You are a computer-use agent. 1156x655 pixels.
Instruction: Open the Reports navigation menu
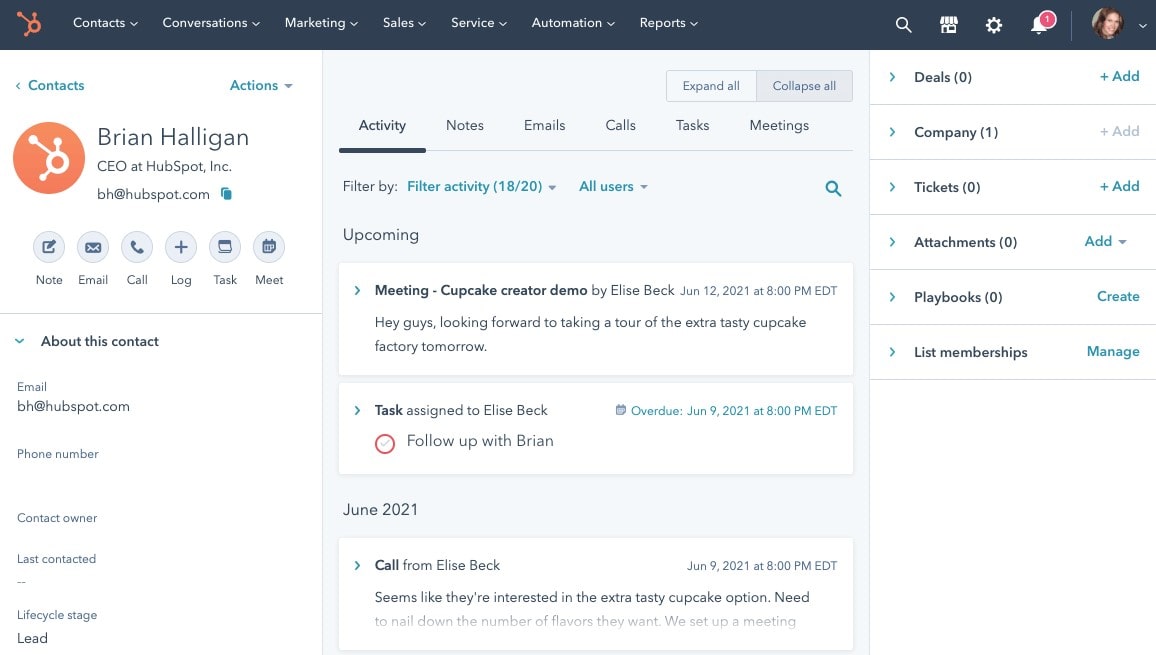(668, 23)
